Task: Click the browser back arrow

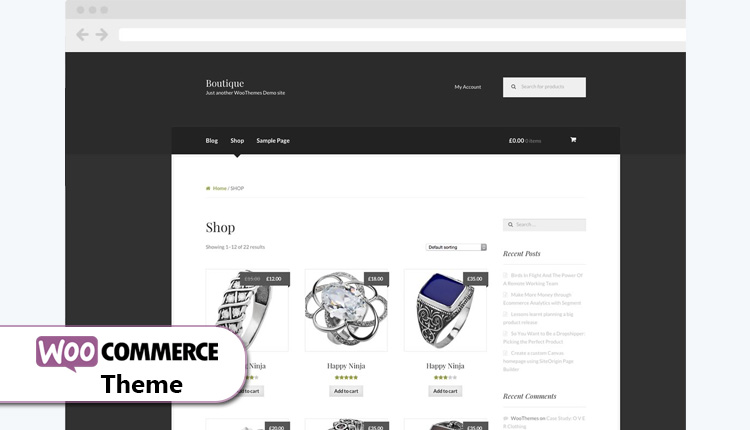Action: point(82,34)
